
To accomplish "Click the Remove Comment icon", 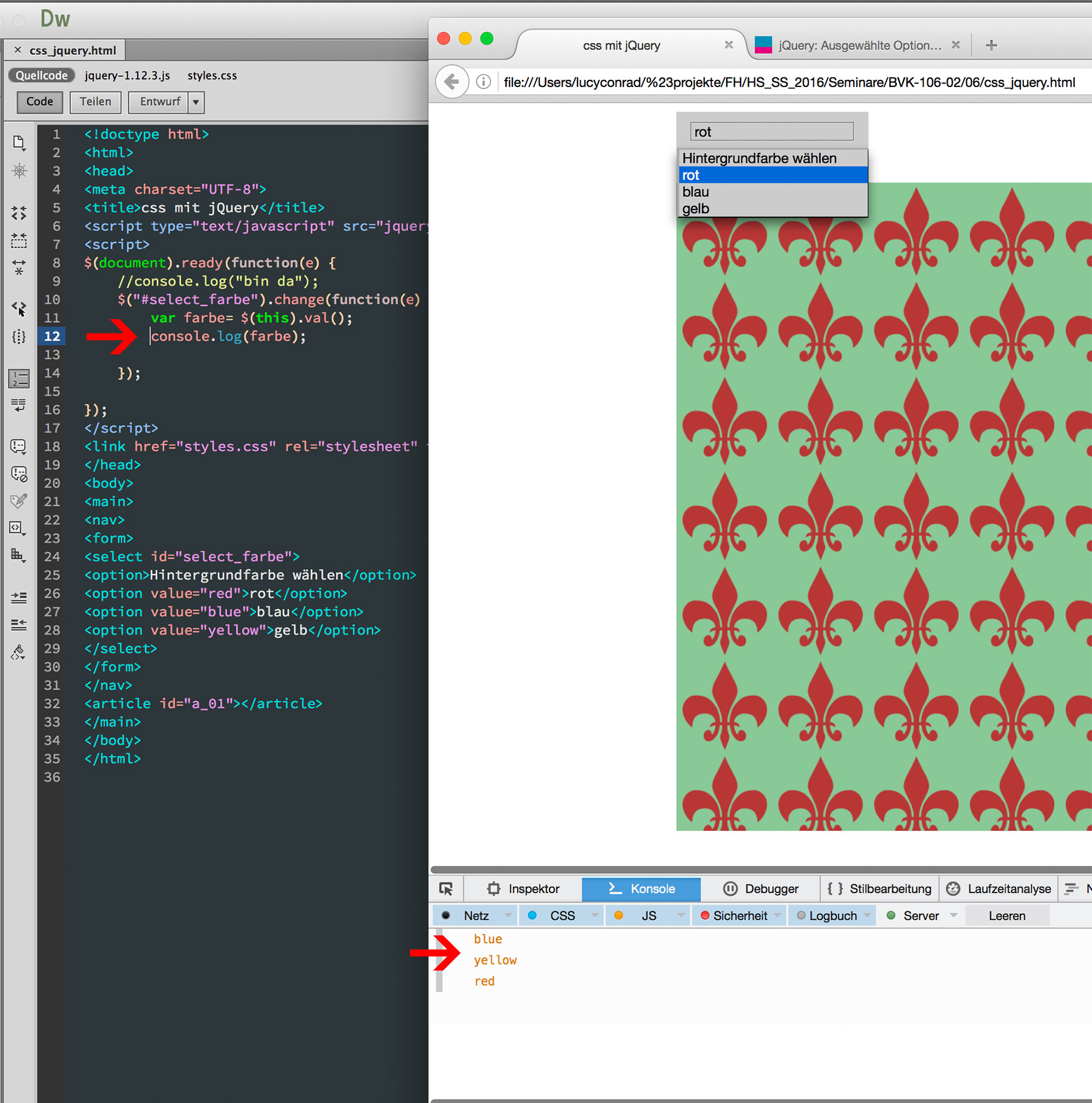I will point(19,474).
